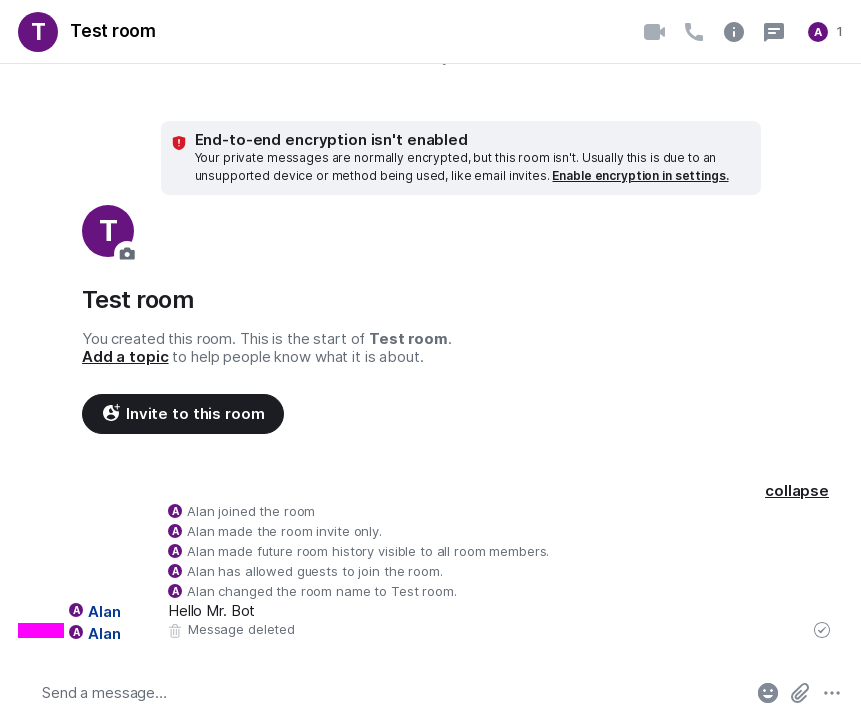Click the message sent receipt checkmark
This screenshot has height=720, width=861.
[x=822, y=629]
